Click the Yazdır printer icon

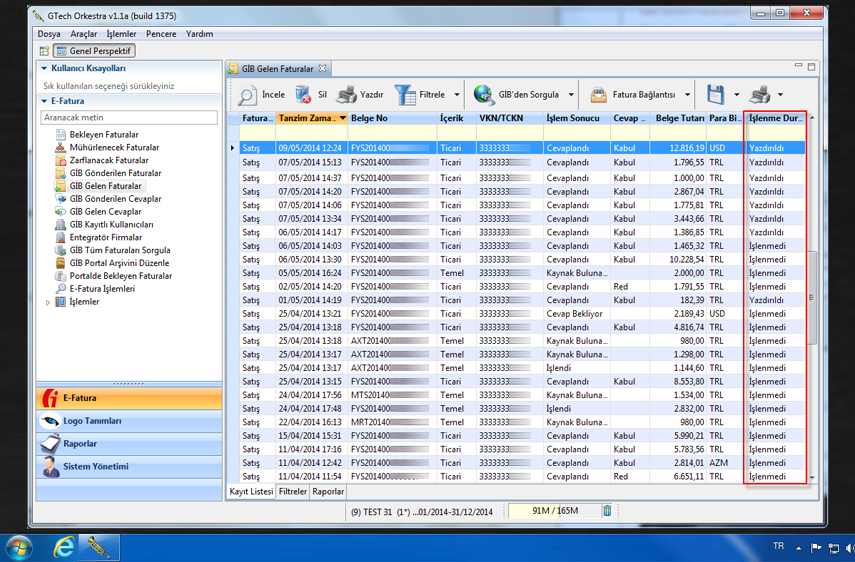346,95
